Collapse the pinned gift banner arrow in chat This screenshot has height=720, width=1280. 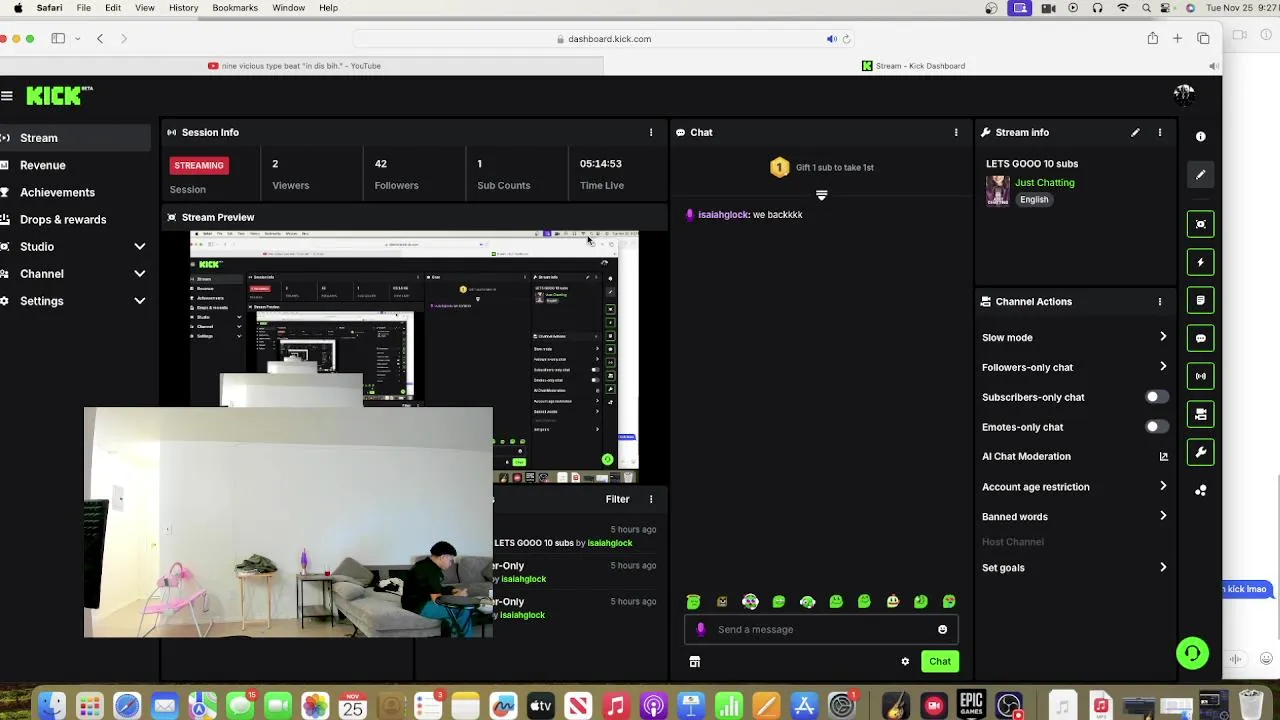click(x=821, y=195)
